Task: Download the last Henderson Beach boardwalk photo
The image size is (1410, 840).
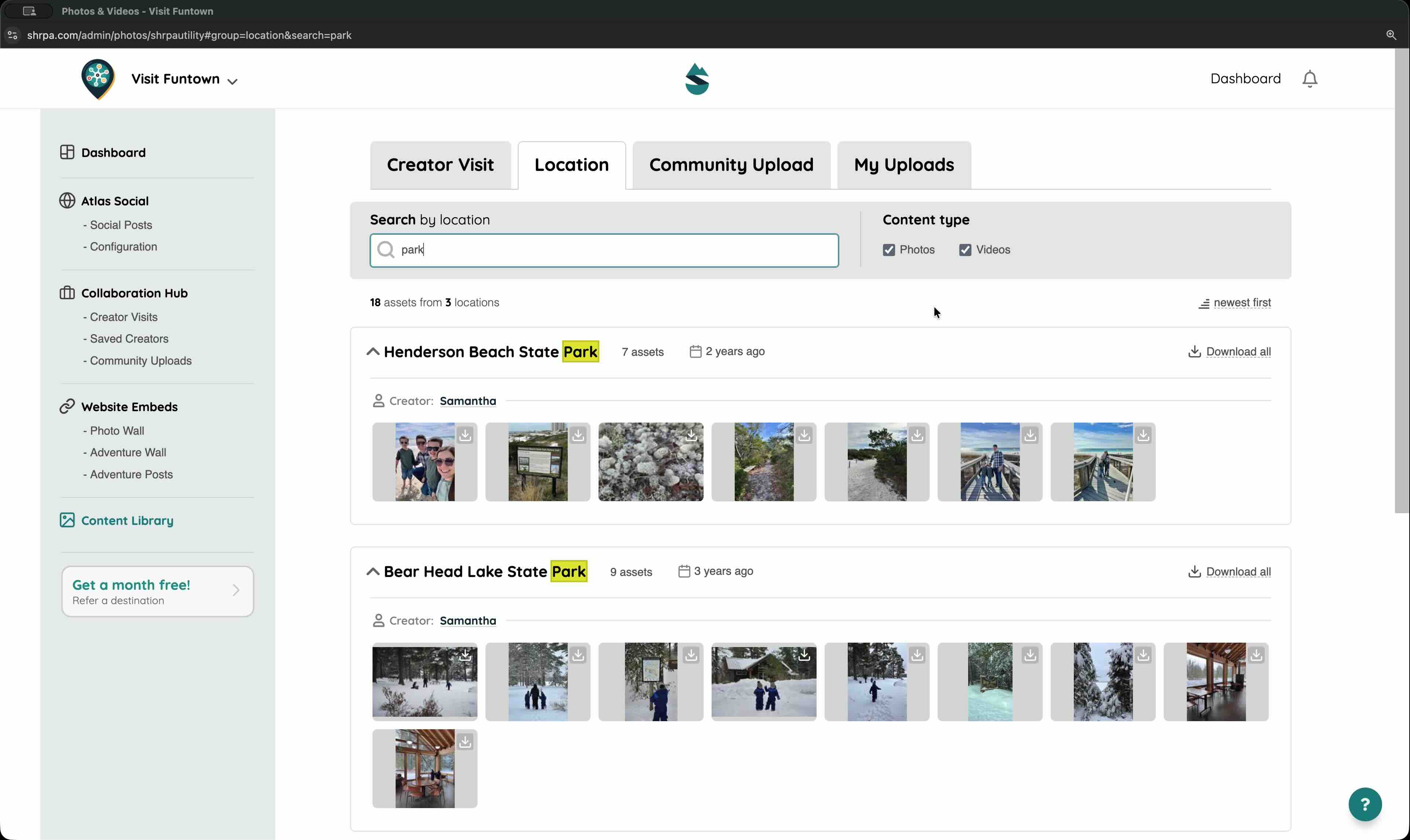Action: (x=1143, y=435)
